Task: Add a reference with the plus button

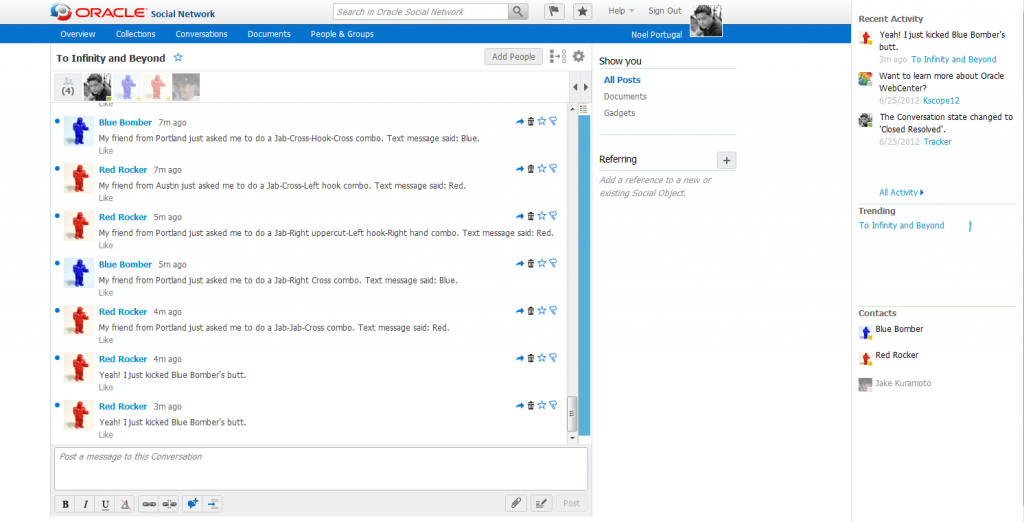Action: (726, 160)
